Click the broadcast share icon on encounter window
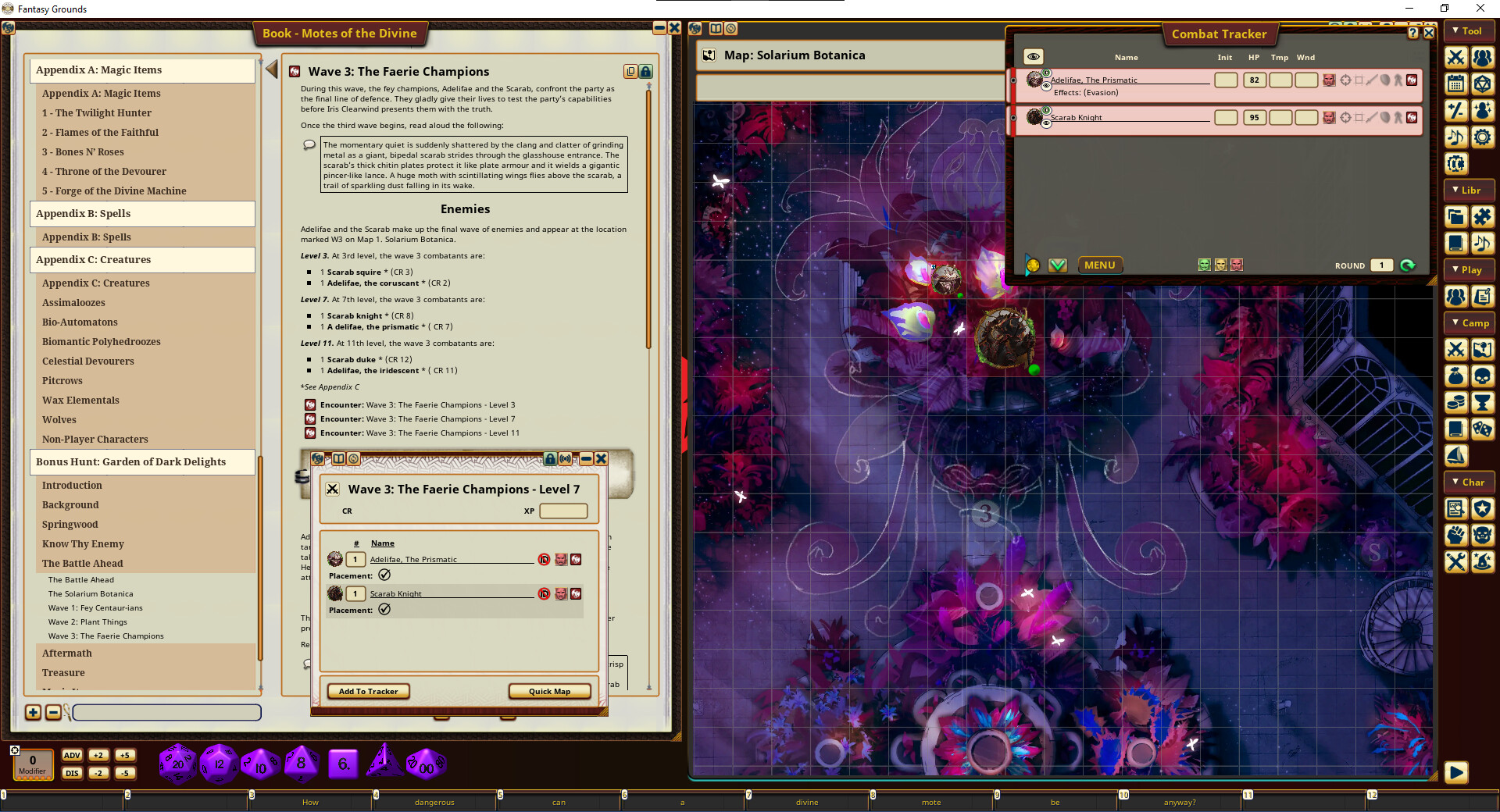This screenshot has height=812, width=1500. (x=565, y=458)
